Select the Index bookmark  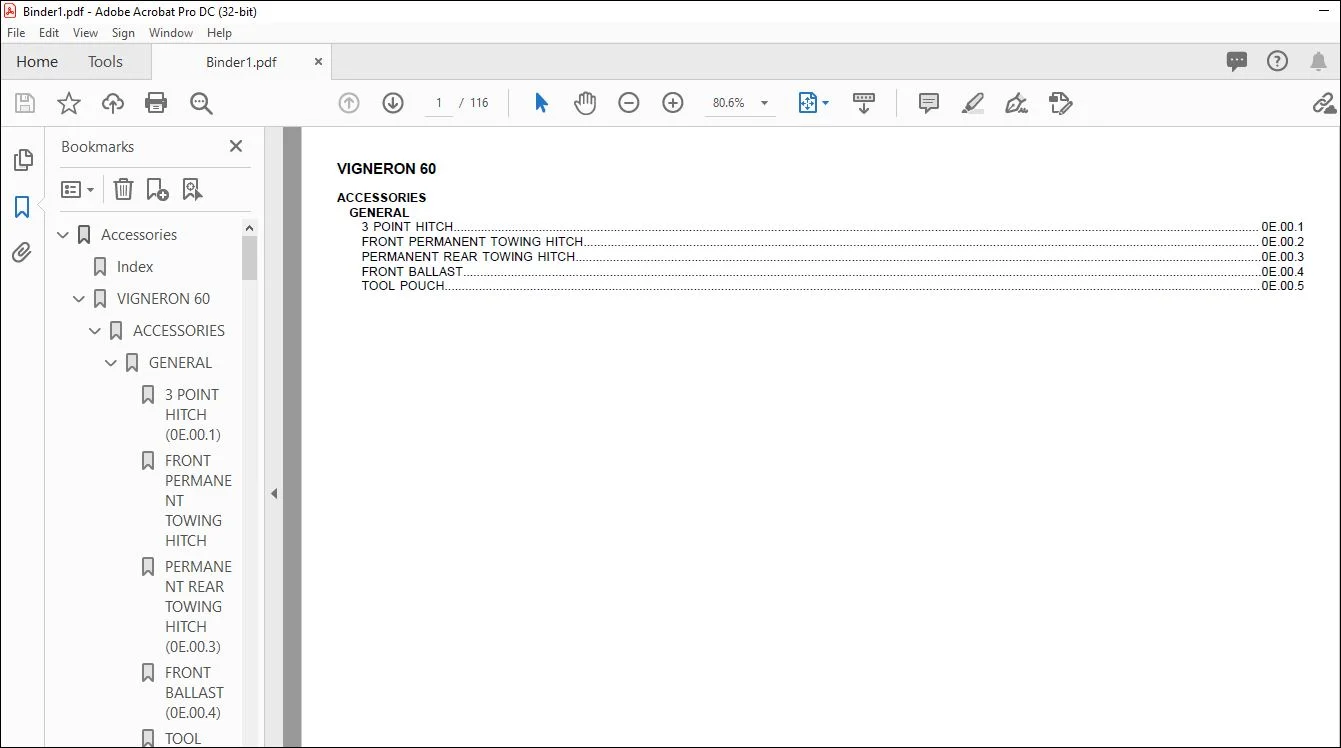[135, 267]
